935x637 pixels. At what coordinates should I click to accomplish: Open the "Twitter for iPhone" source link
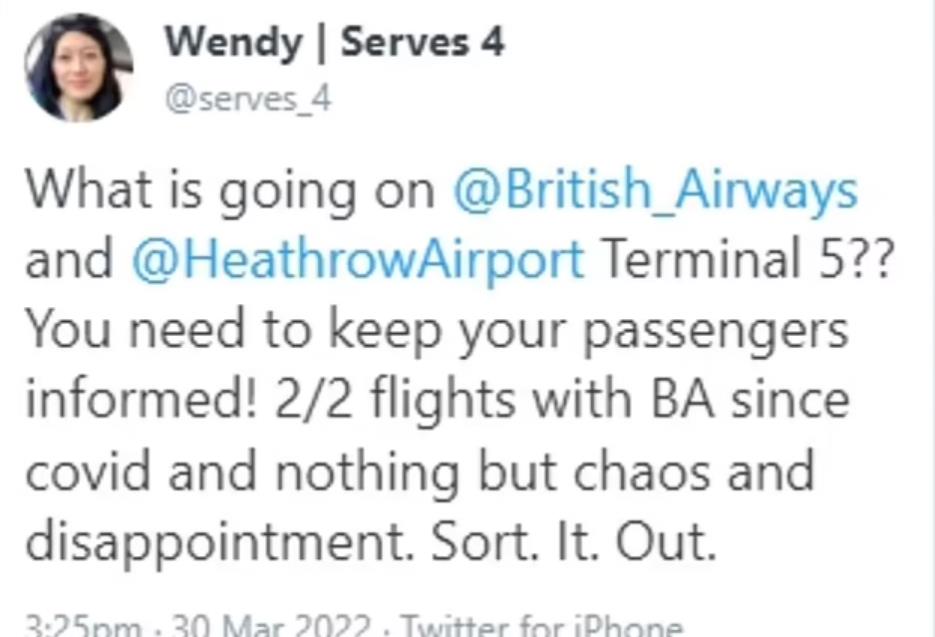541,628
